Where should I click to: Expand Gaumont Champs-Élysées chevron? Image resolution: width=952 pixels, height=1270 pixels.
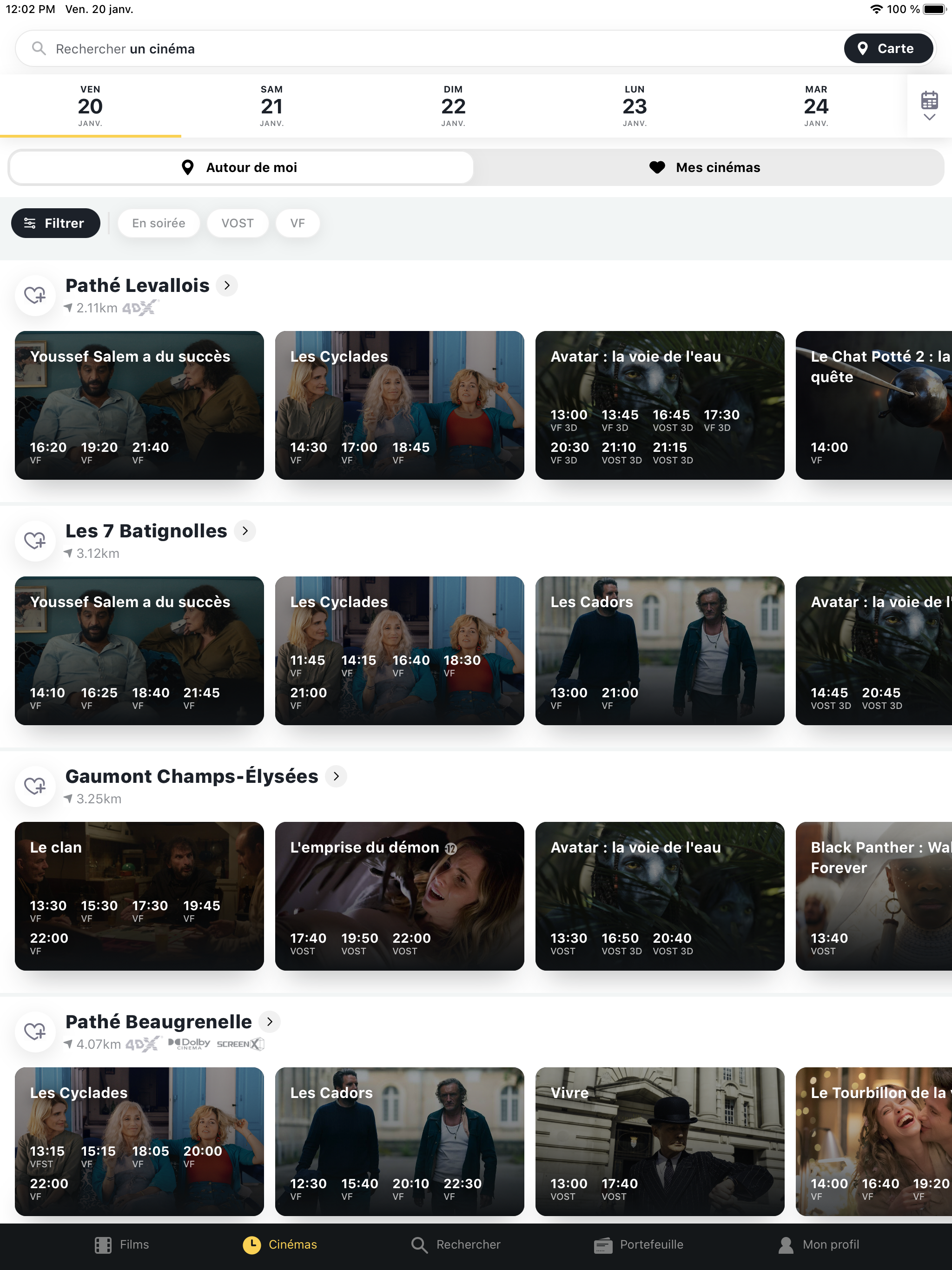pyautogui.click(x=336, y=776)
